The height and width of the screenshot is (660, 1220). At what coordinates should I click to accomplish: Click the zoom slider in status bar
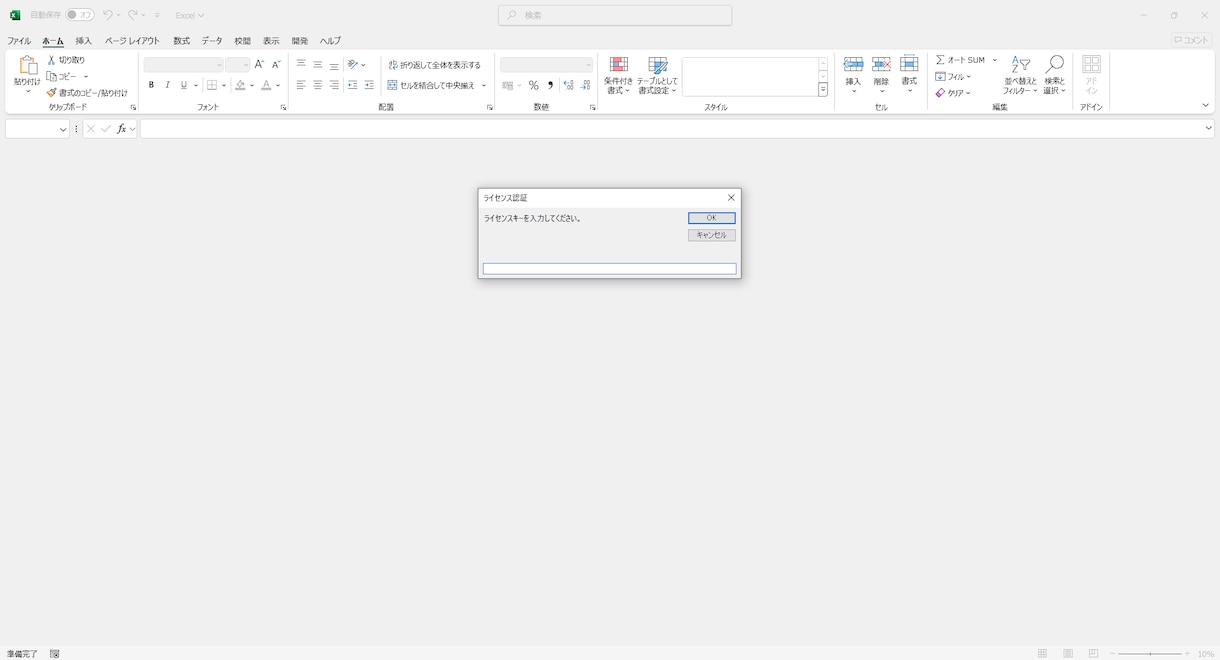point(1150,654)
